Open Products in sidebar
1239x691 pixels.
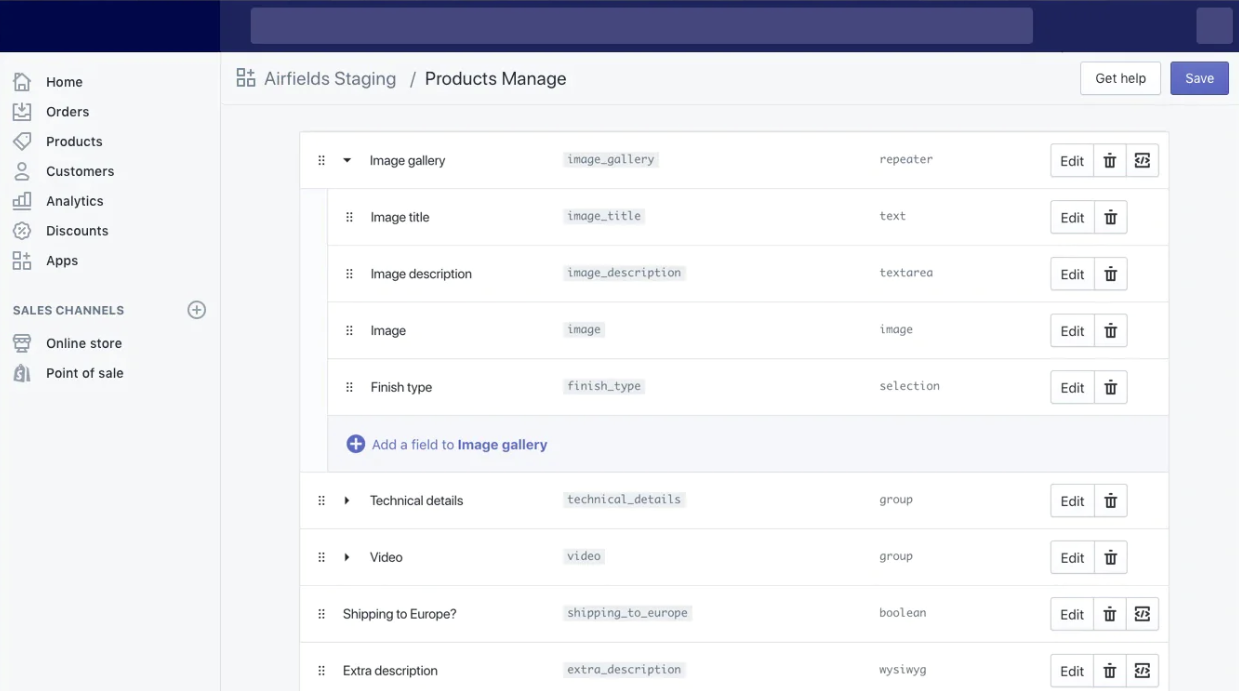click(74, 141)
